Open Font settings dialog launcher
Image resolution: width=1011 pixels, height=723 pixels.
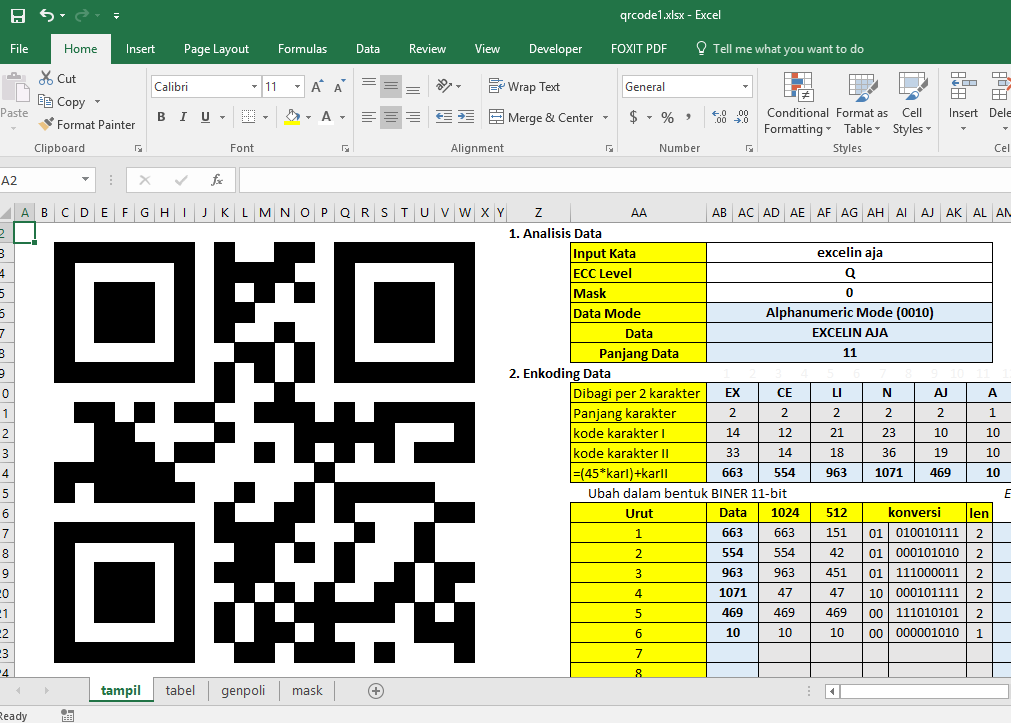point(345,148)
